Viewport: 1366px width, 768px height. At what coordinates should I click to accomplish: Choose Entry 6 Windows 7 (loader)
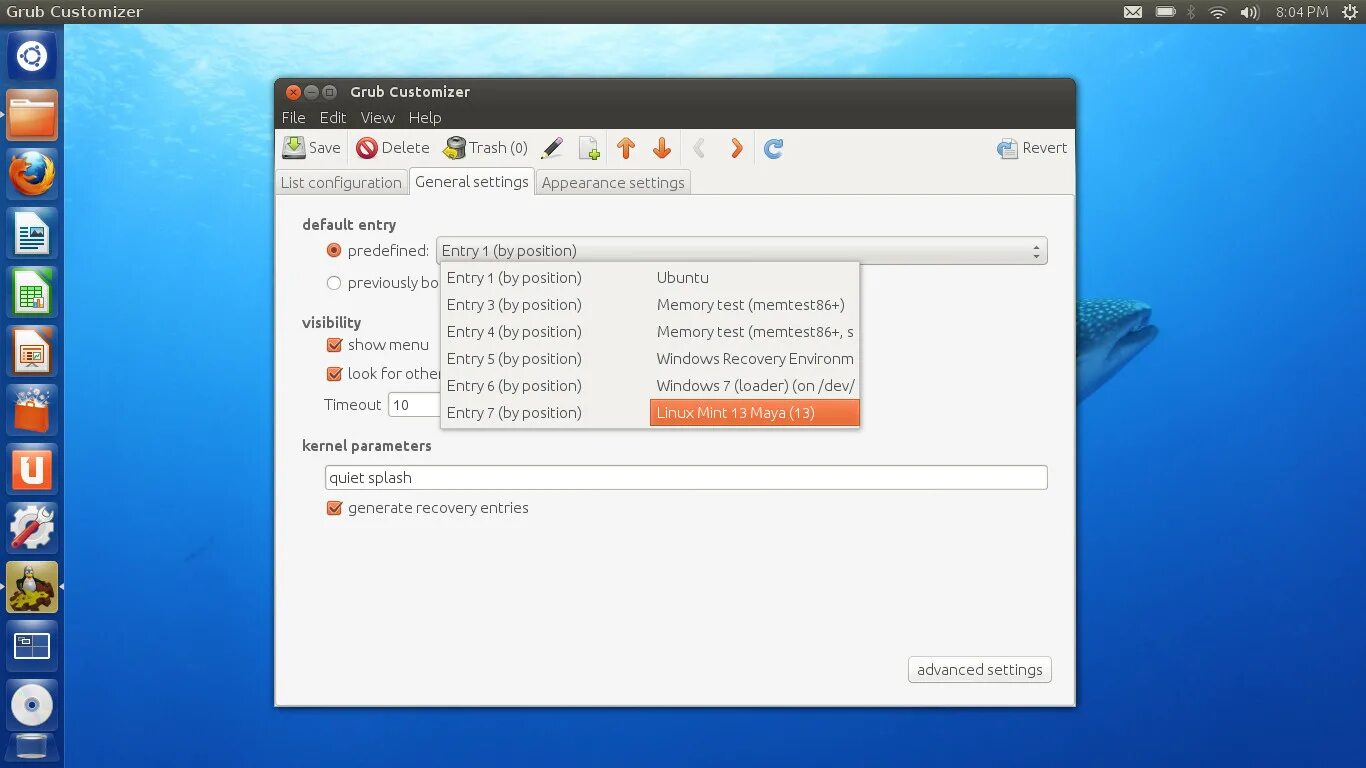tap(650, 386)
